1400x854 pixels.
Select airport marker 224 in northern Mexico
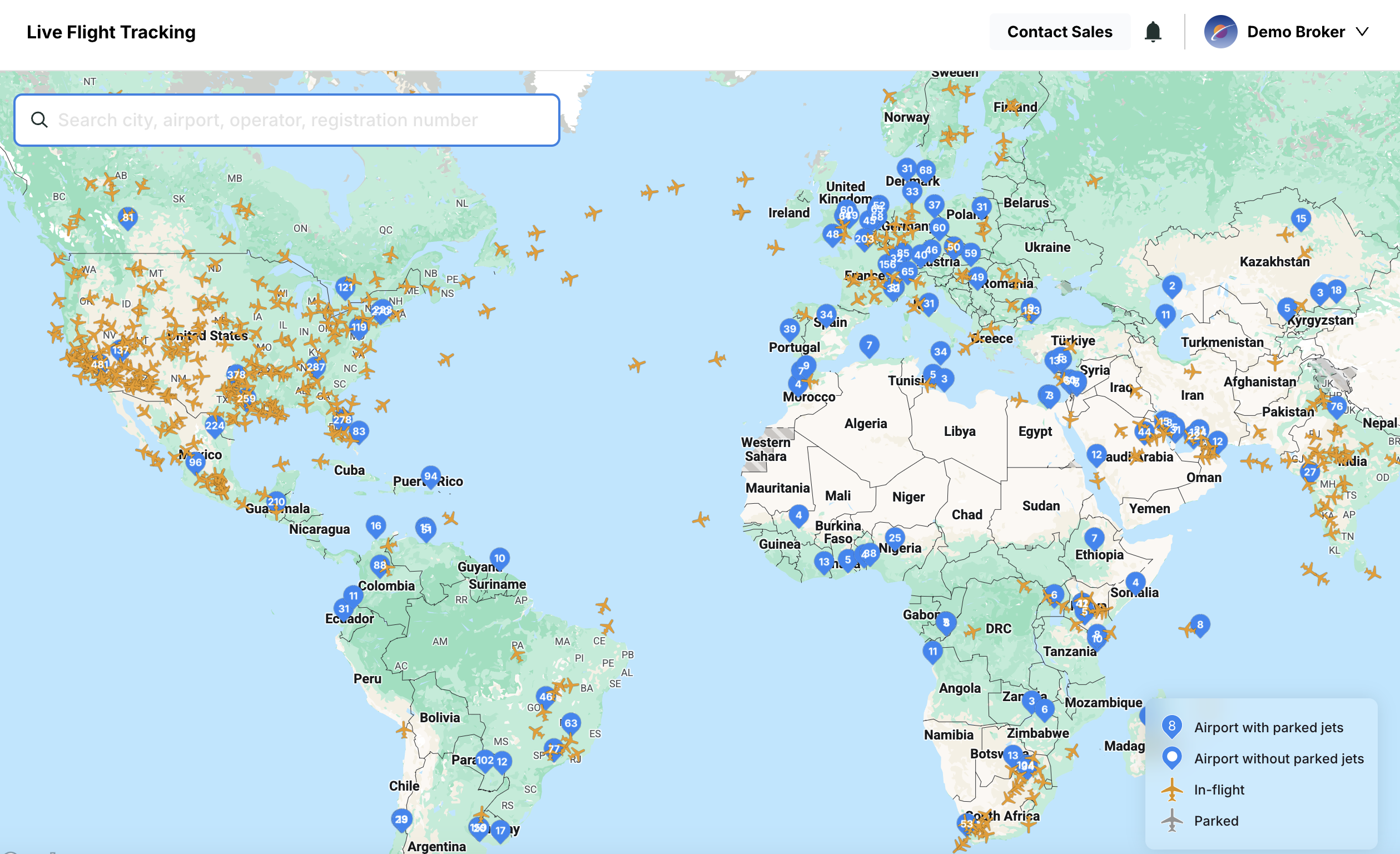coord(215,426)
